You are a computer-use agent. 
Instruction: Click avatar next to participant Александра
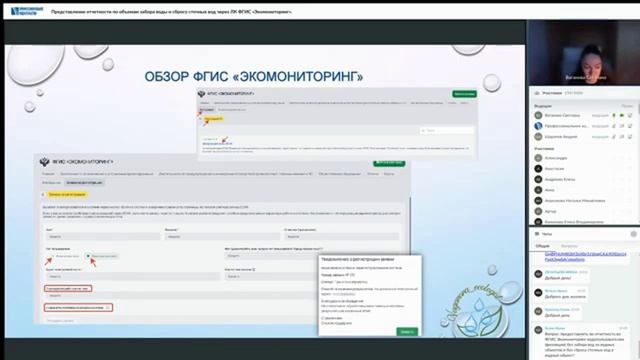[x=538, y=158]
